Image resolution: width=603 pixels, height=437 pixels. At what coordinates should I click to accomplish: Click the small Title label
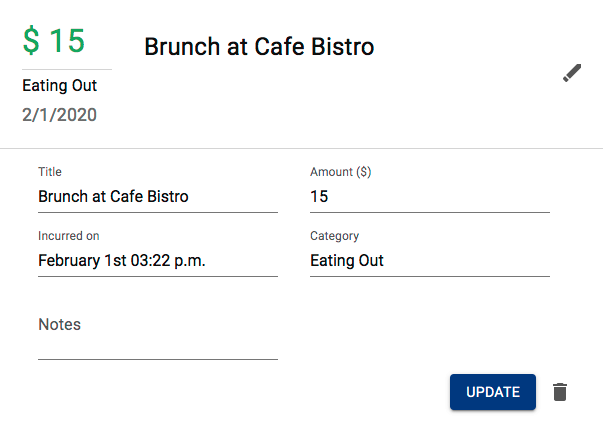coord(50,172)
